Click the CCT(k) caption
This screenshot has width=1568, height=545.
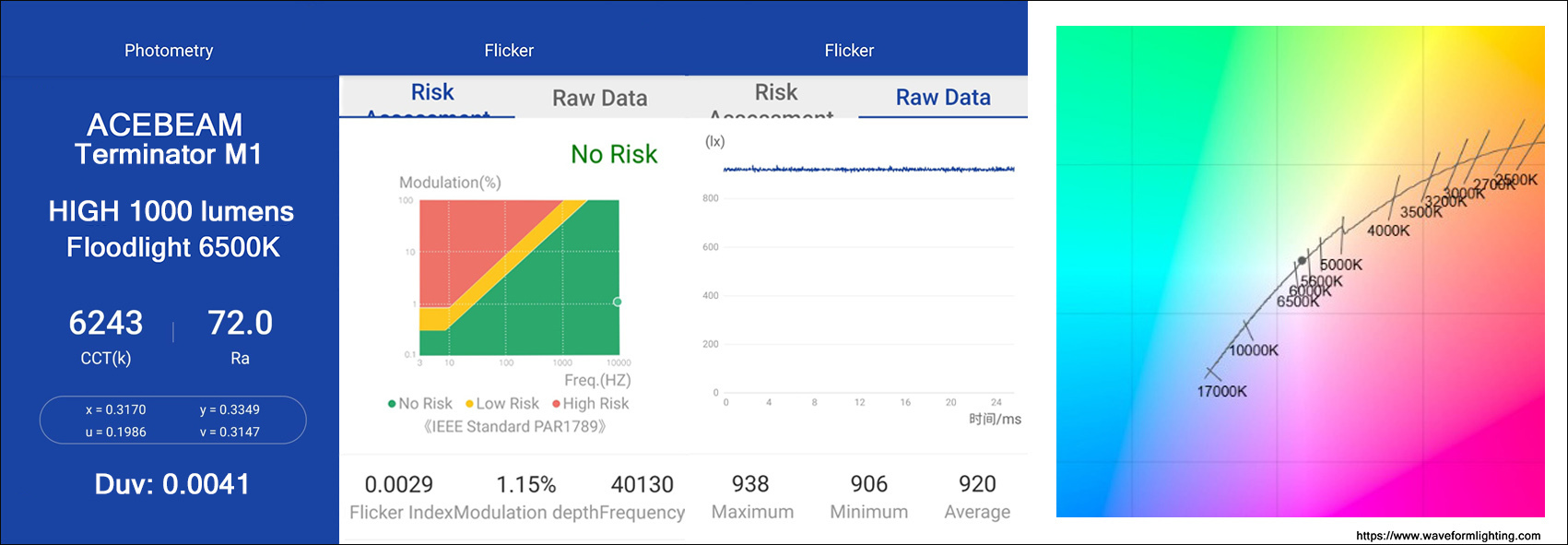click(106, 359)
